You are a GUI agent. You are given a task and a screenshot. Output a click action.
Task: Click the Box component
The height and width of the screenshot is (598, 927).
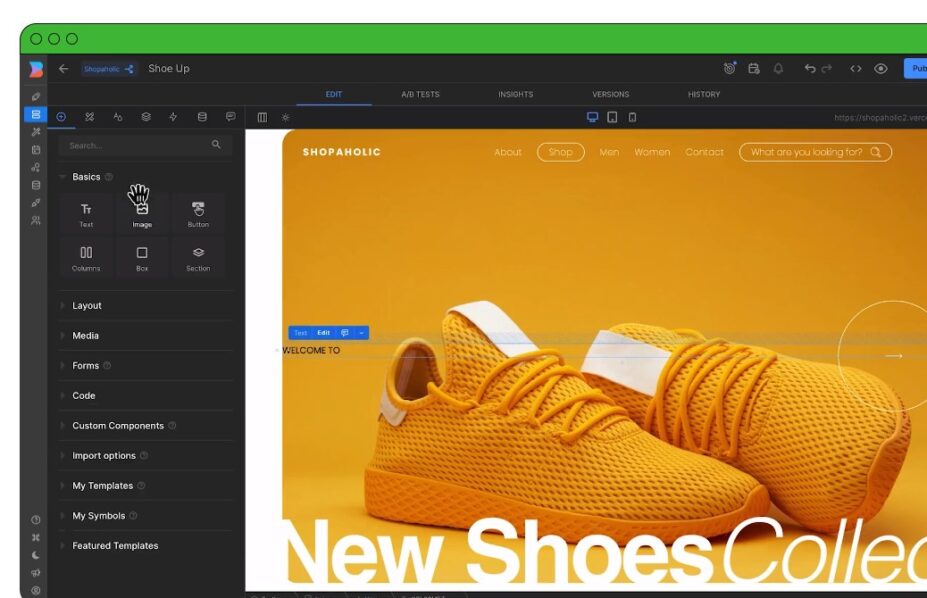tap(142, 258)
